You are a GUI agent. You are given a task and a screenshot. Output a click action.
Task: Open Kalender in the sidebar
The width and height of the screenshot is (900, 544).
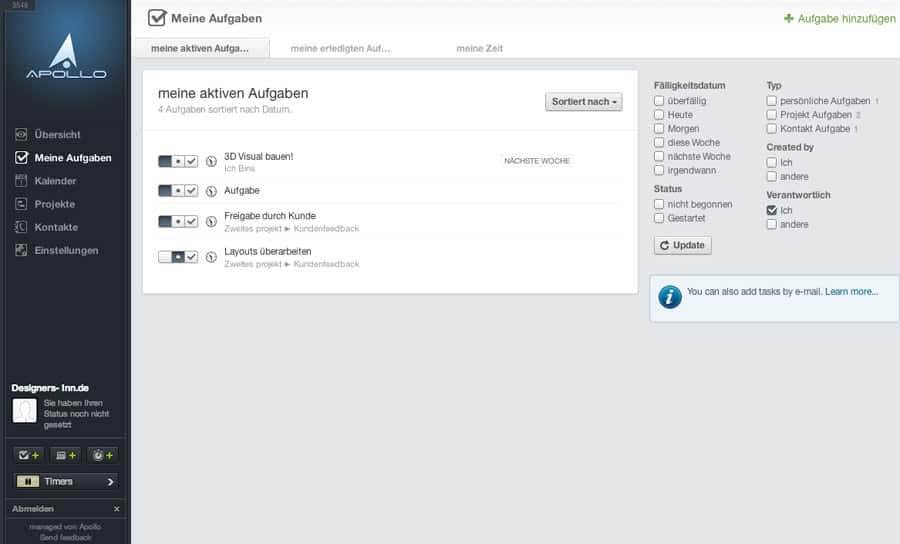(x=55, y=181)
